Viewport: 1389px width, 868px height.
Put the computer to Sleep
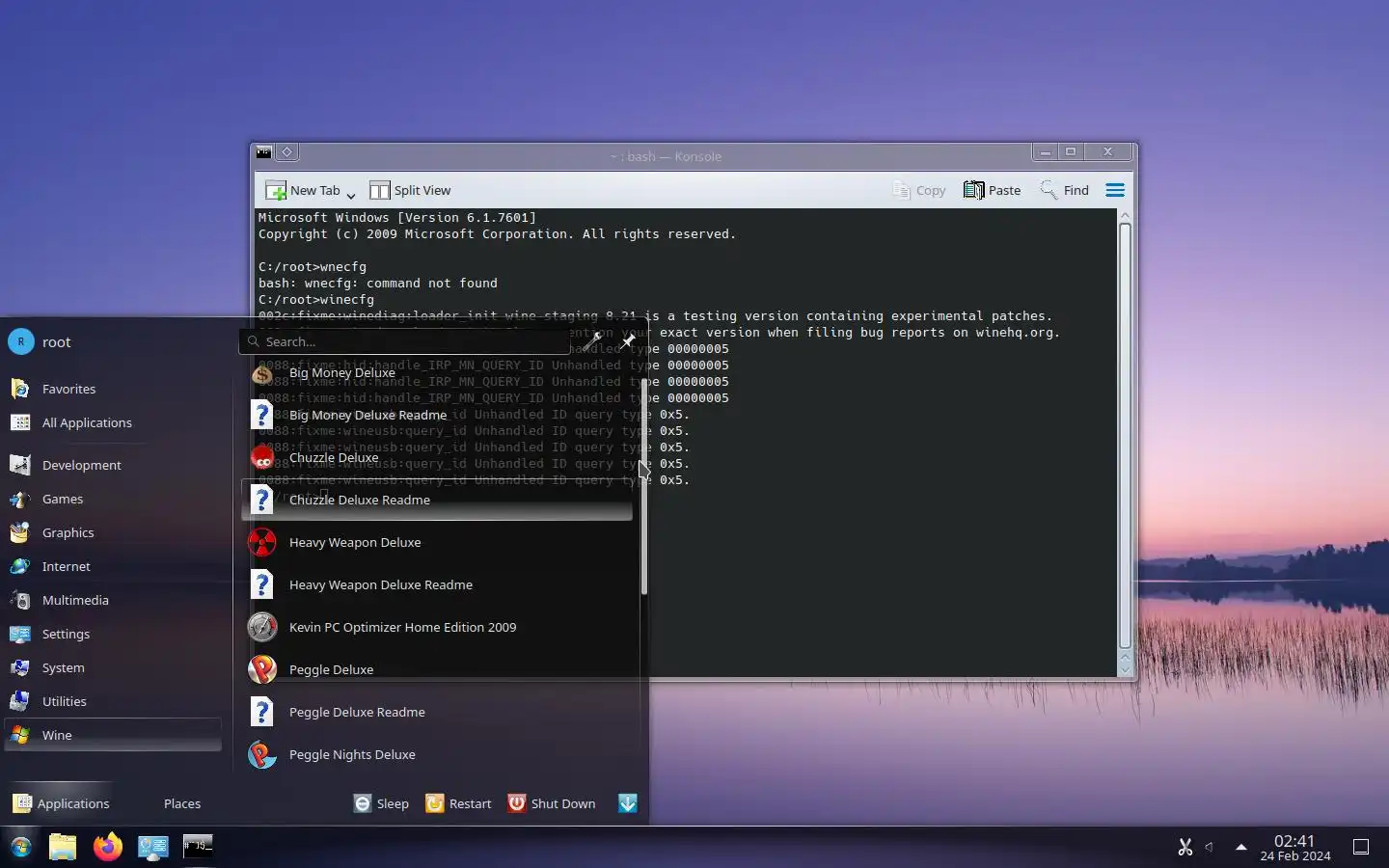click(x=381, y=803)
